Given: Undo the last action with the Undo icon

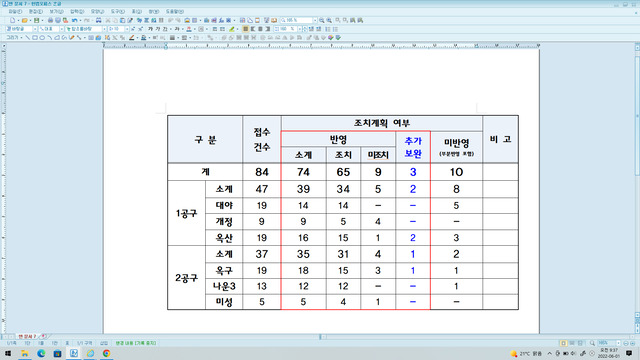Looking at the screenshot, I should pyautogui.click(x=74, y=20).
